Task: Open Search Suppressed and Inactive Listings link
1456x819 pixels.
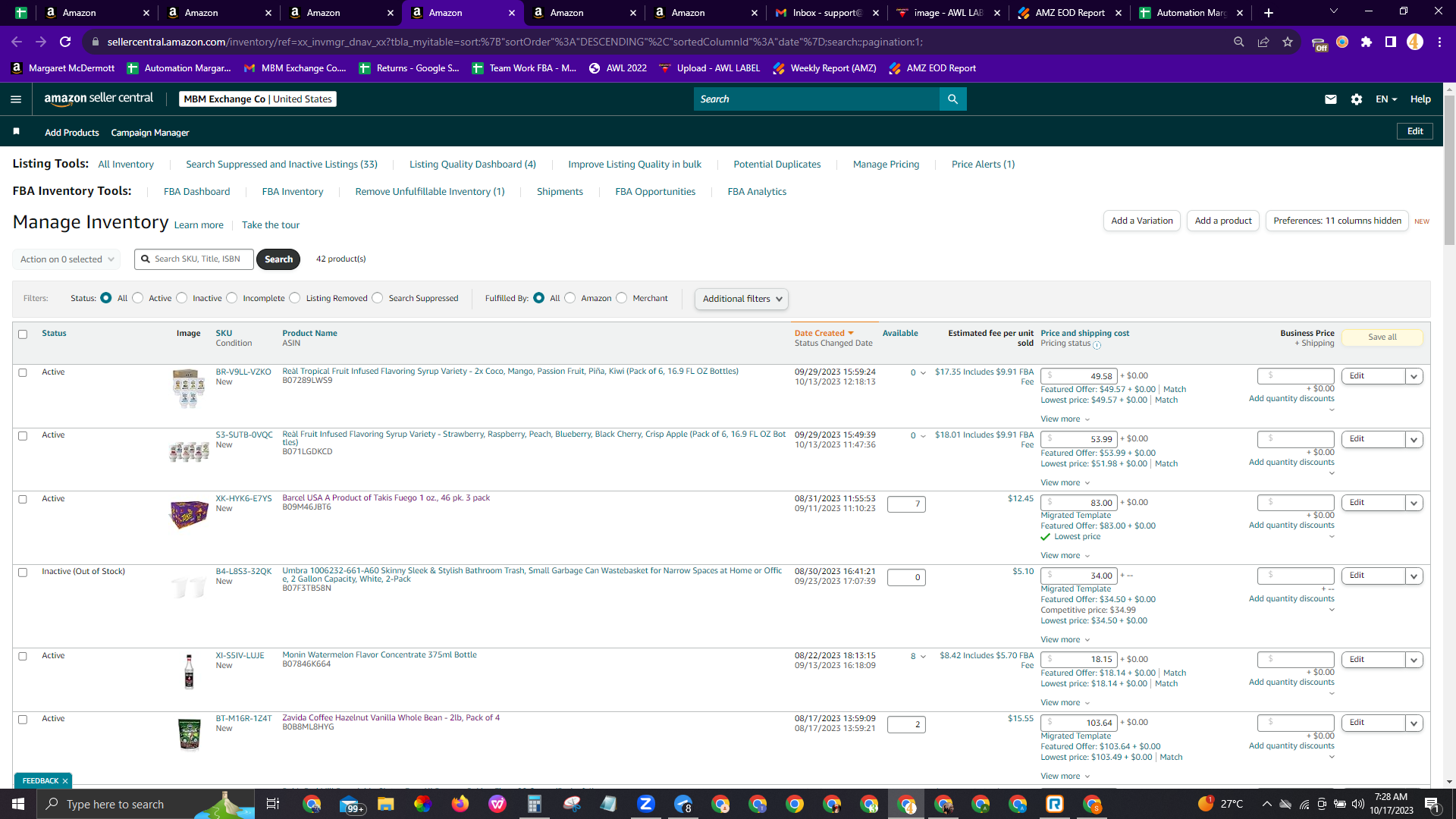Action: click(281, 165)
